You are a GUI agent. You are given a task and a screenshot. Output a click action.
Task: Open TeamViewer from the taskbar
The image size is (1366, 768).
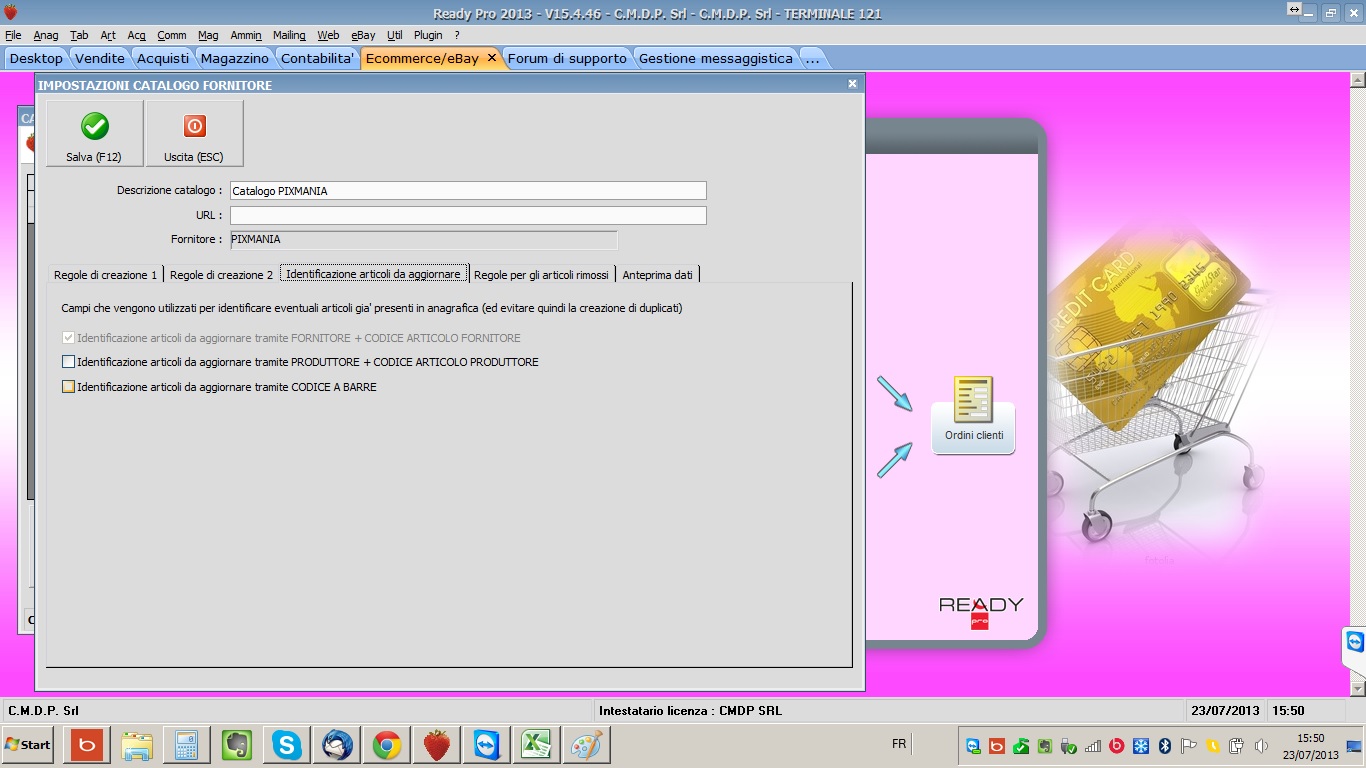(487, 745)
